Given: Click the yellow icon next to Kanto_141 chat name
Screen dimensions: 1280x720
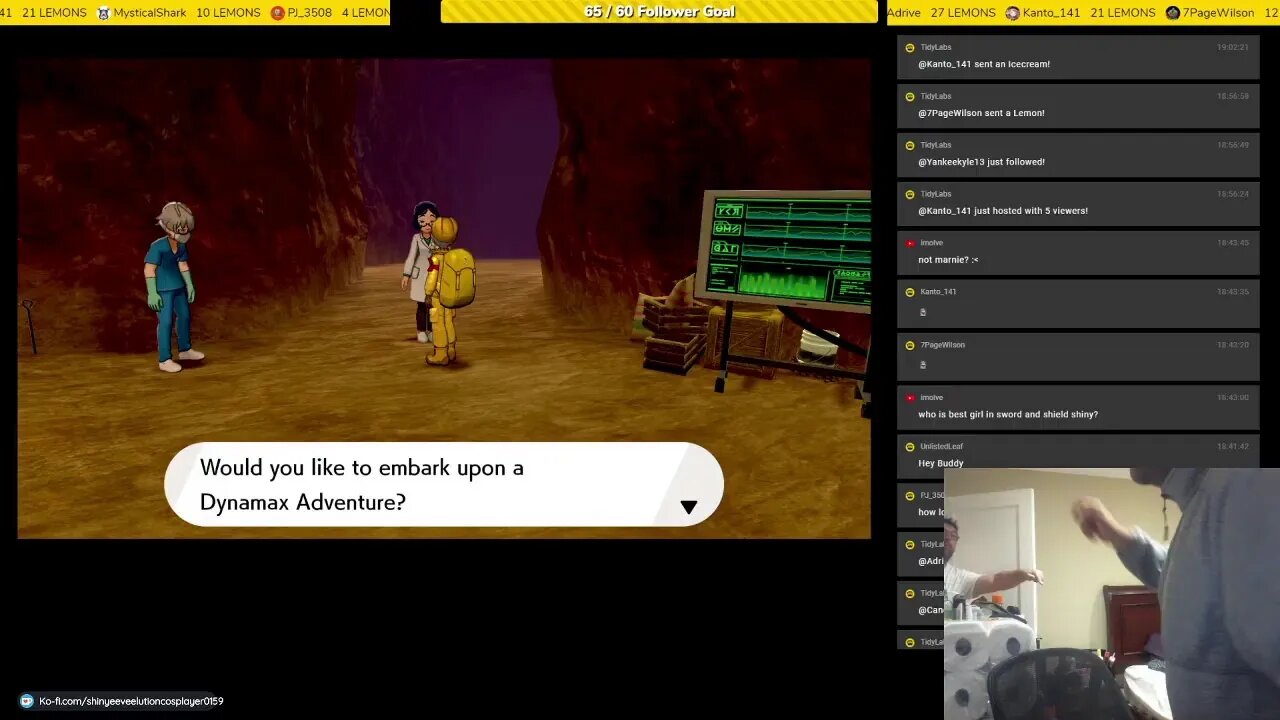Looking at the screenshot, I should click(909, 292).
